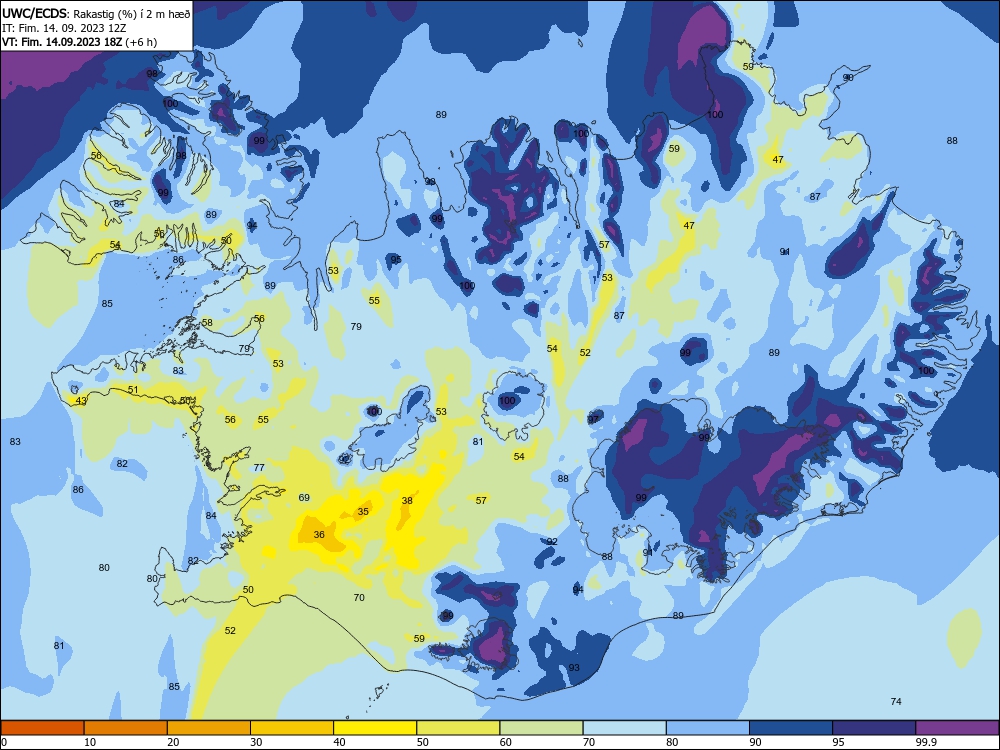Image resolution: width=1000 pixels, height=750 pixels.
Task: Select the legend scale label '60'
Action: pyautogui.click(x=506, y=742)
